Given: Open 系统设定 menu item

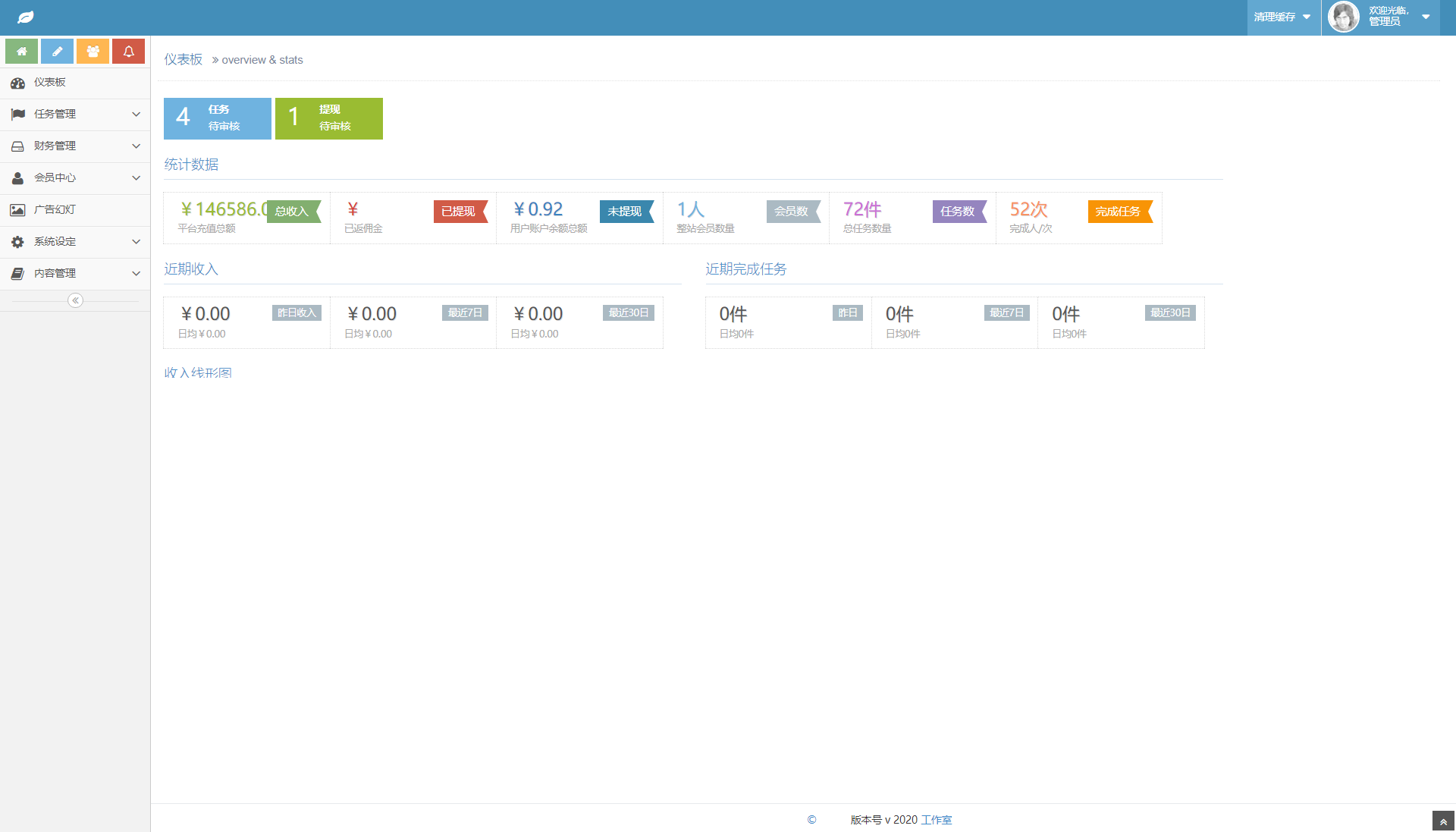Looking at the screenshot, I should tap(75, 242).
